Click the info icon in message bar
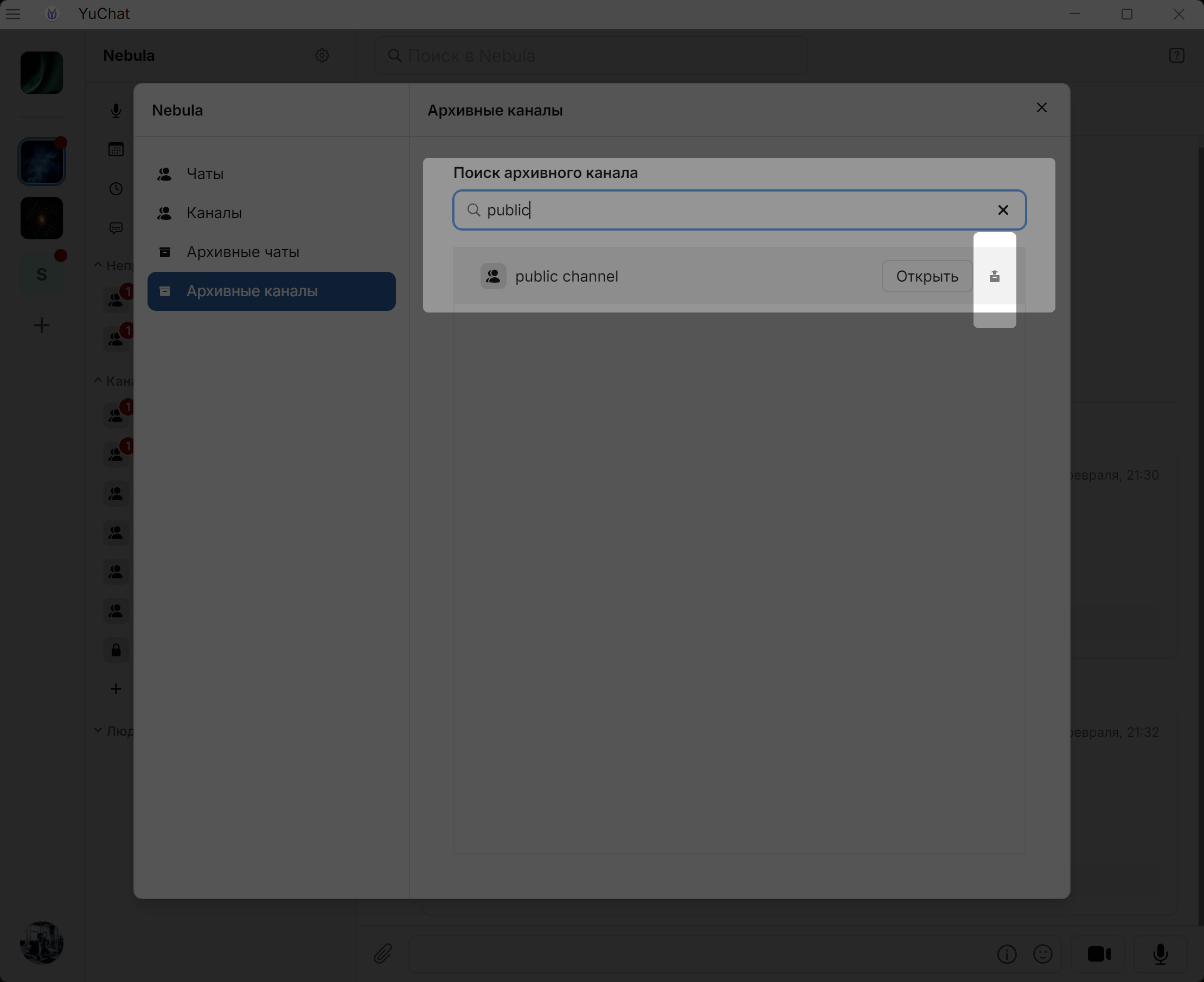This screenshot has width=1204, height=982. pos(1007,954)
